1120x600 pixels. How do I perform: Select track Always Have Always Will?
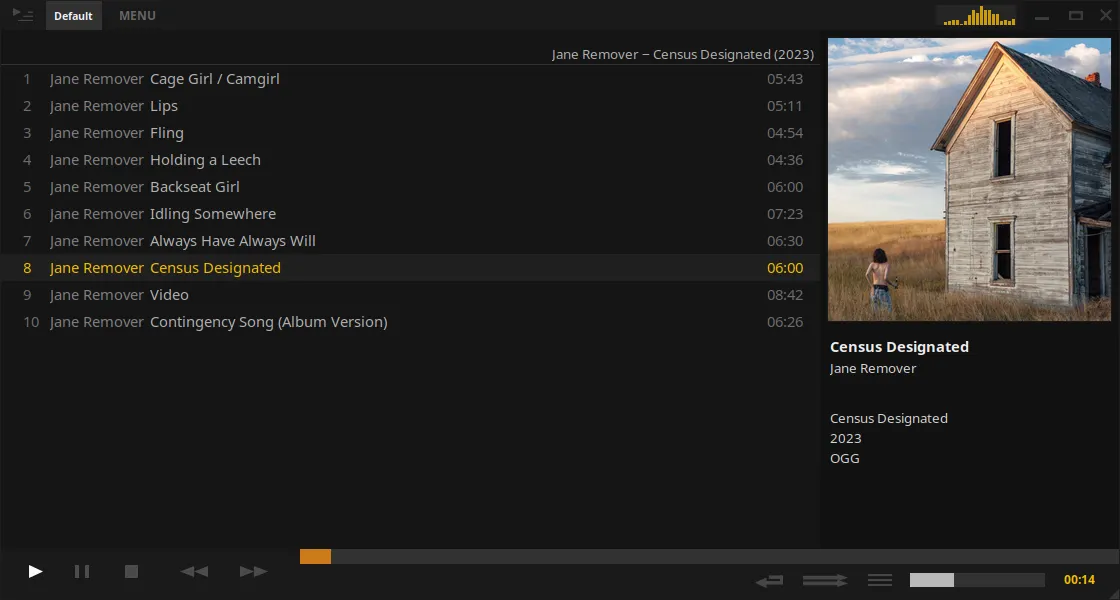click(x=410, y=241)
